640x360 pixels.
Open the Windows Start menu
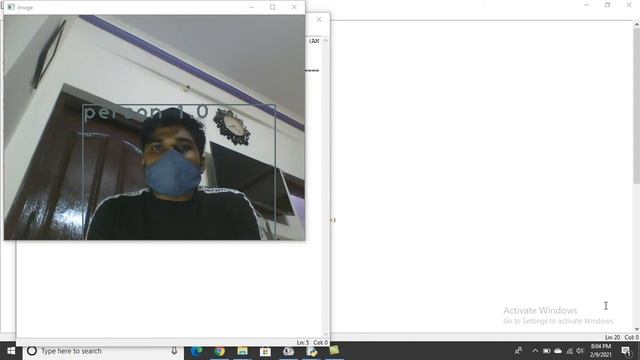click(11, 351)
